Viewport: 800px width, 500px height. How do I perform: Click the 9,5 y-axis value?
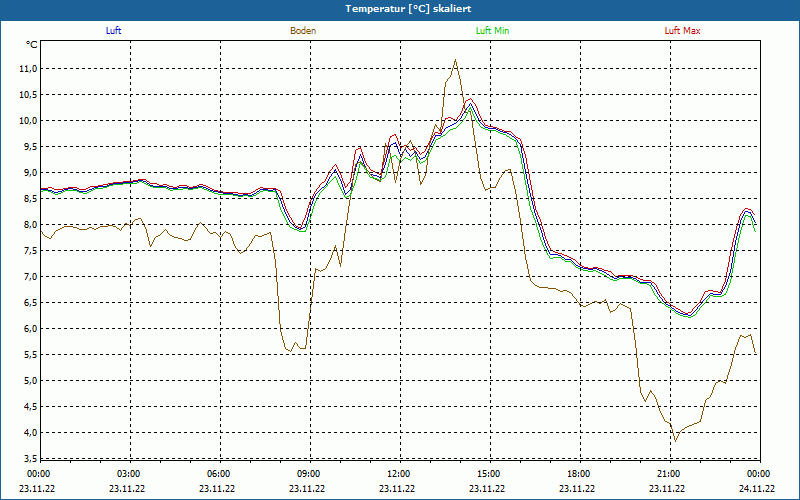(31, 147)
